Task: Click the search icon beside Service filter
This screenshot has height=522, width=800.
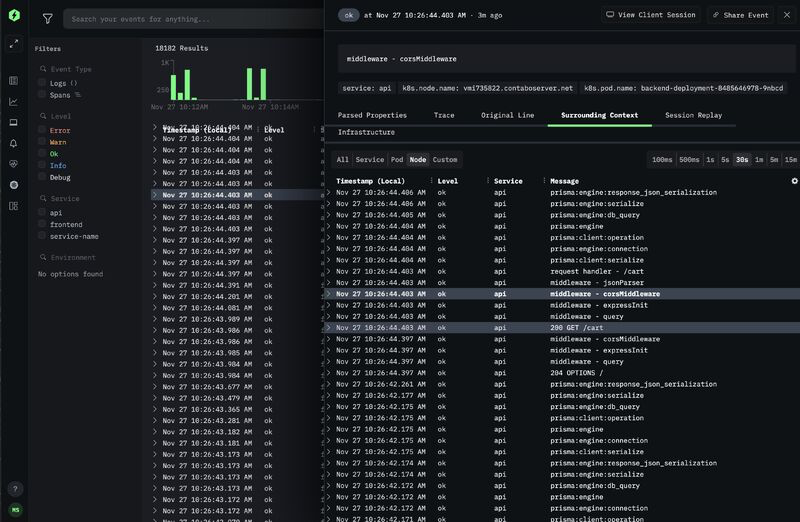Action: click(x=43, y=198)
